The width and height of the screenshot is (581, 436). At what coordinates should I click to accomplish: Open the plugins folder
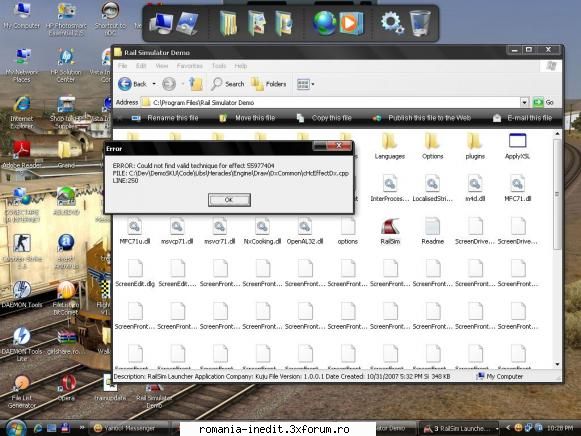tap(475, 147)
